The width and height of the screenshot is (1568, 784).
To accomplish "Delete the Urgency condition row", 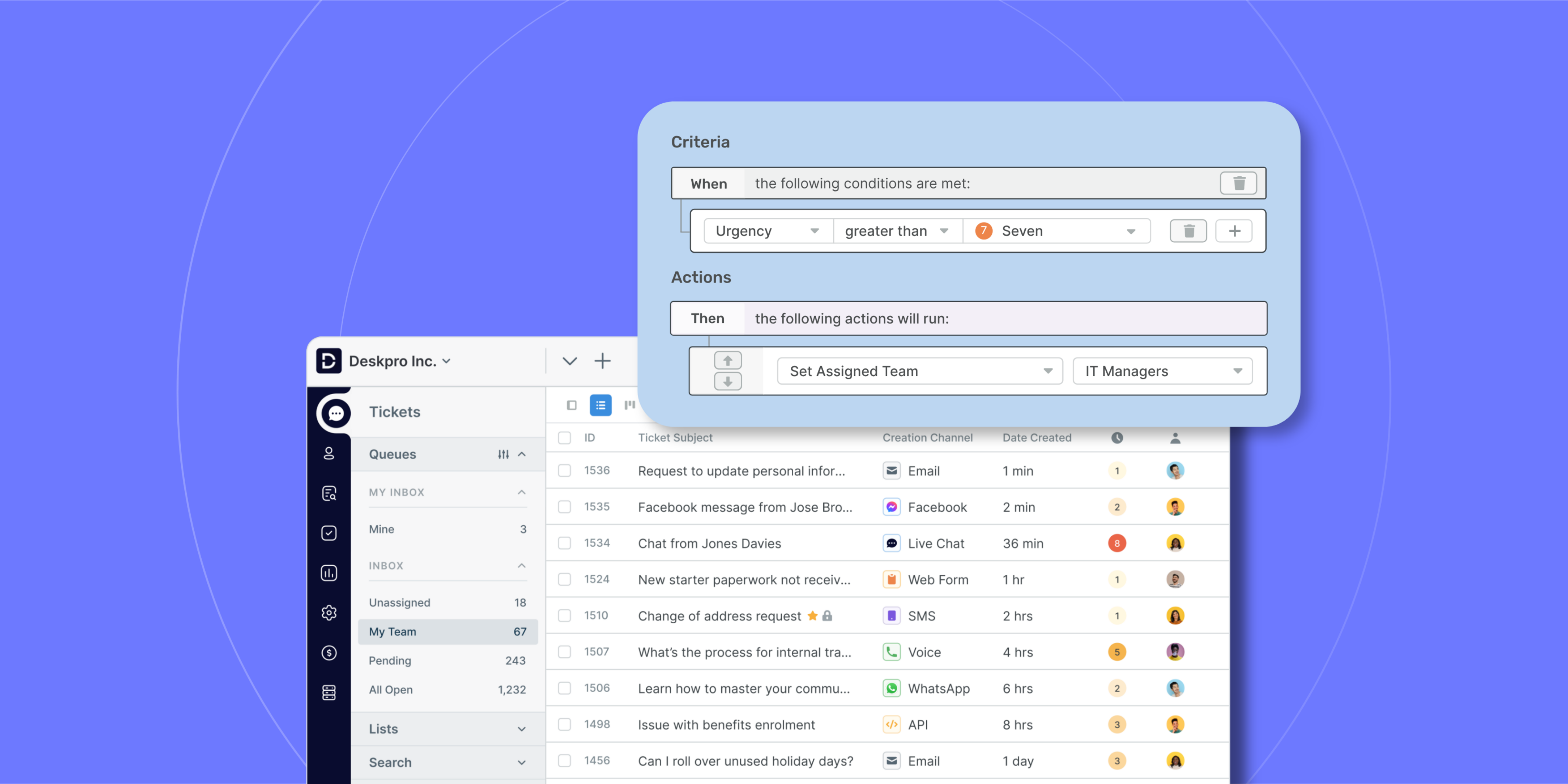I will [1188, 231].
